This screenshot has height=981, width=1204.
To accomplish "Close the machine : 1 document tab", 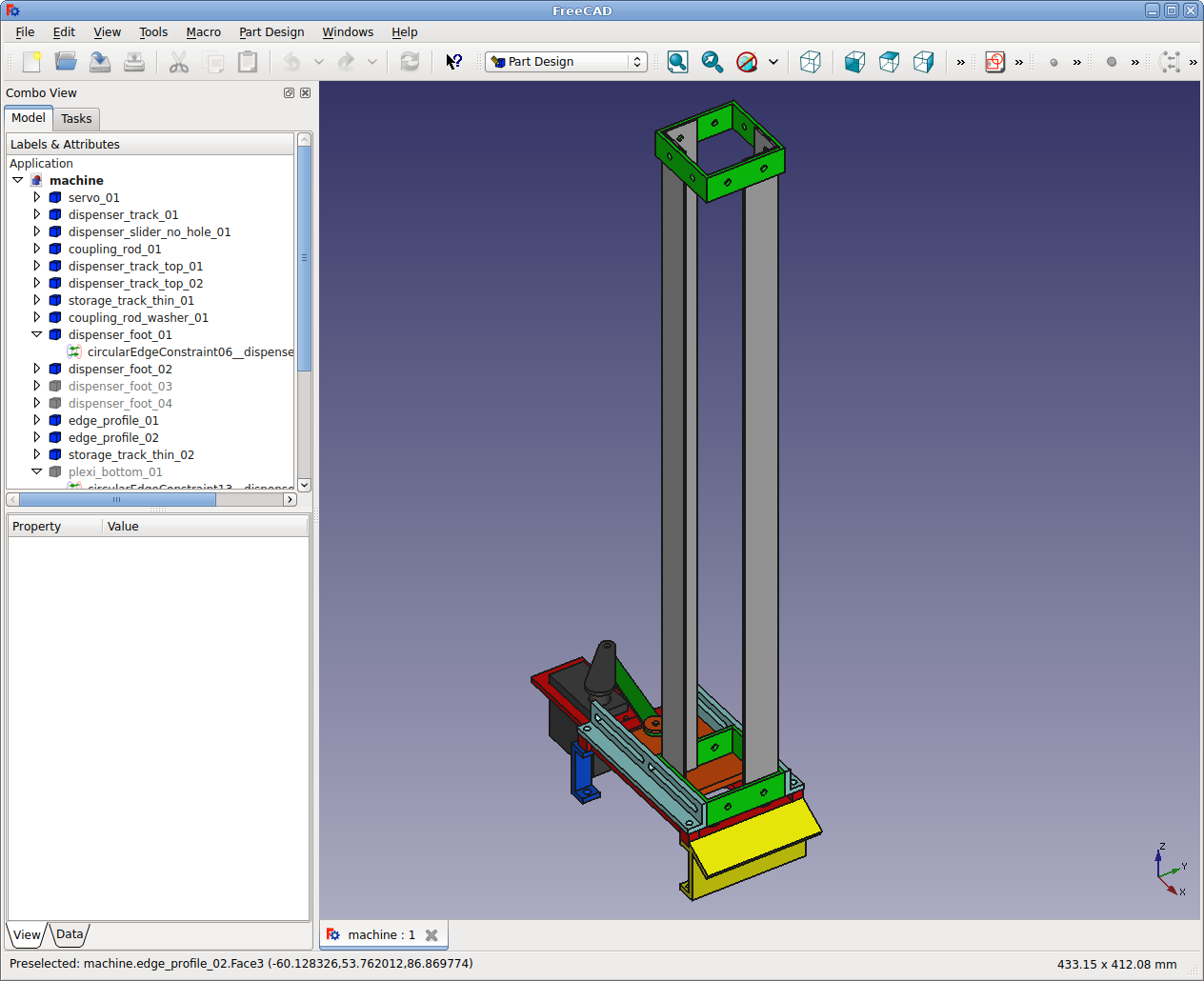I will [x=431, y=935].
